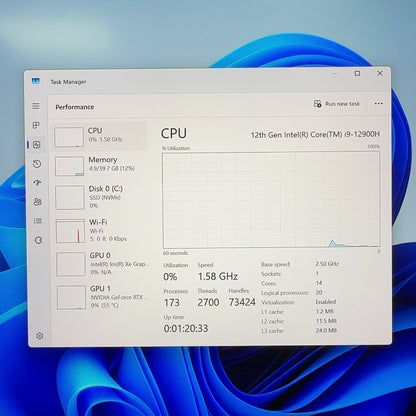Click the handles count 73424
This screenshot has height=416, width=416.
pos(242,302)
